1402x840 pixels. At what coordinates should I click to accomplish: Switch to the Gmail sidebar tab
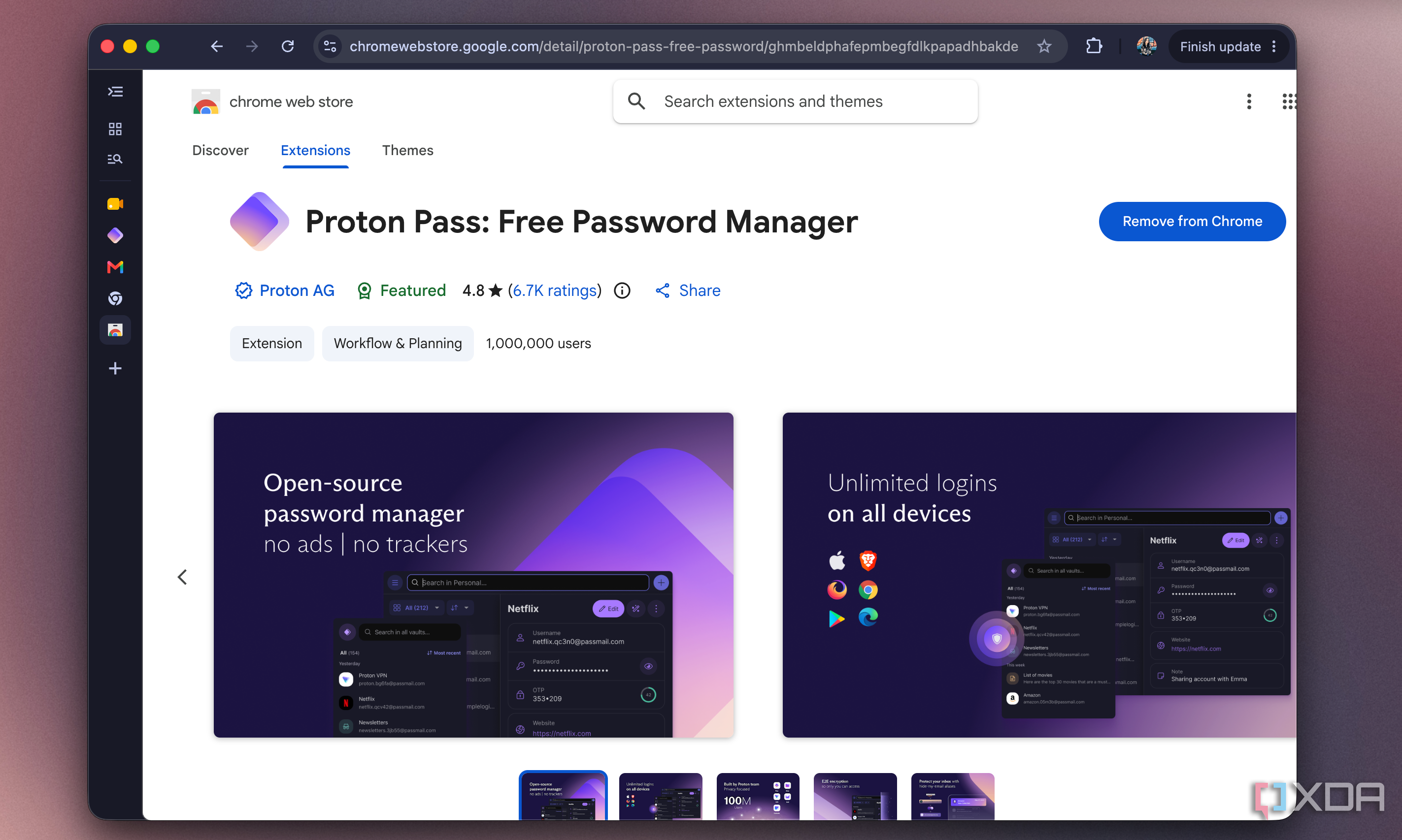click(115, 267)
